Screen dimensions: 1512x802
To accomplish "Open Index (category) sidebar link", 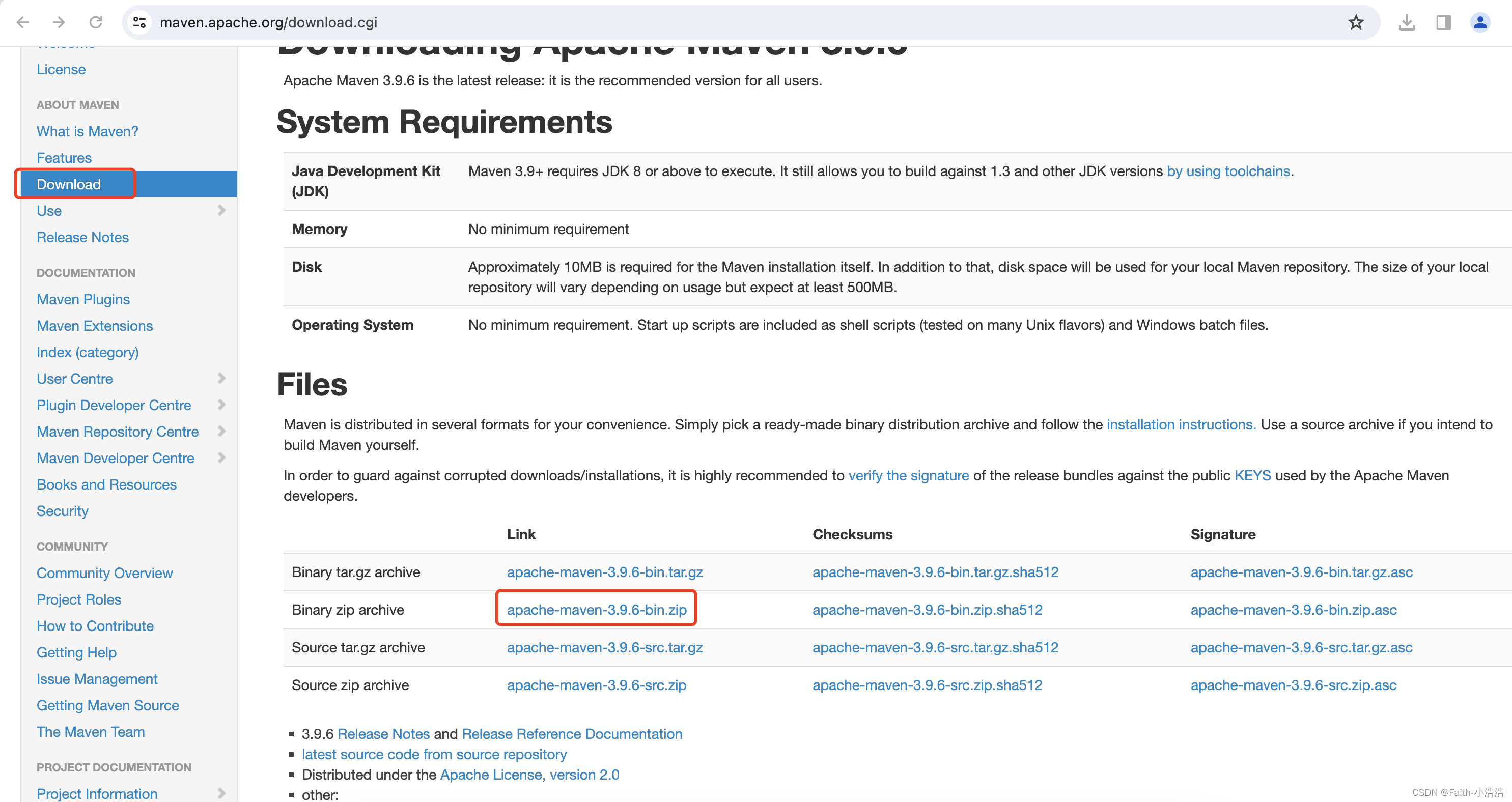I will click(88, 352).
